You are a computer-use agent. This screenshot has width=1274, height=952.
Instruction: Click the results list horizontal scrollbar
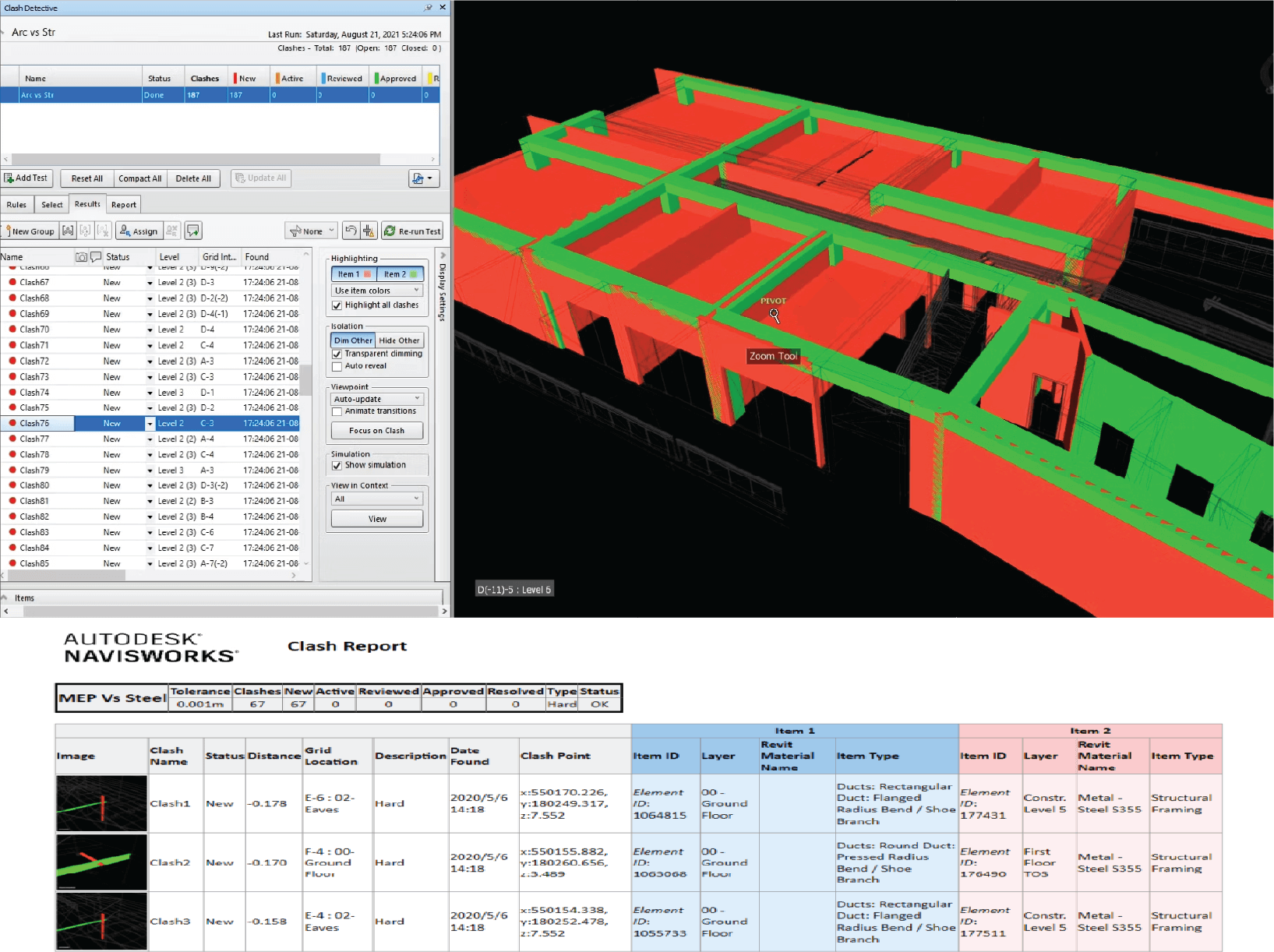67,576
